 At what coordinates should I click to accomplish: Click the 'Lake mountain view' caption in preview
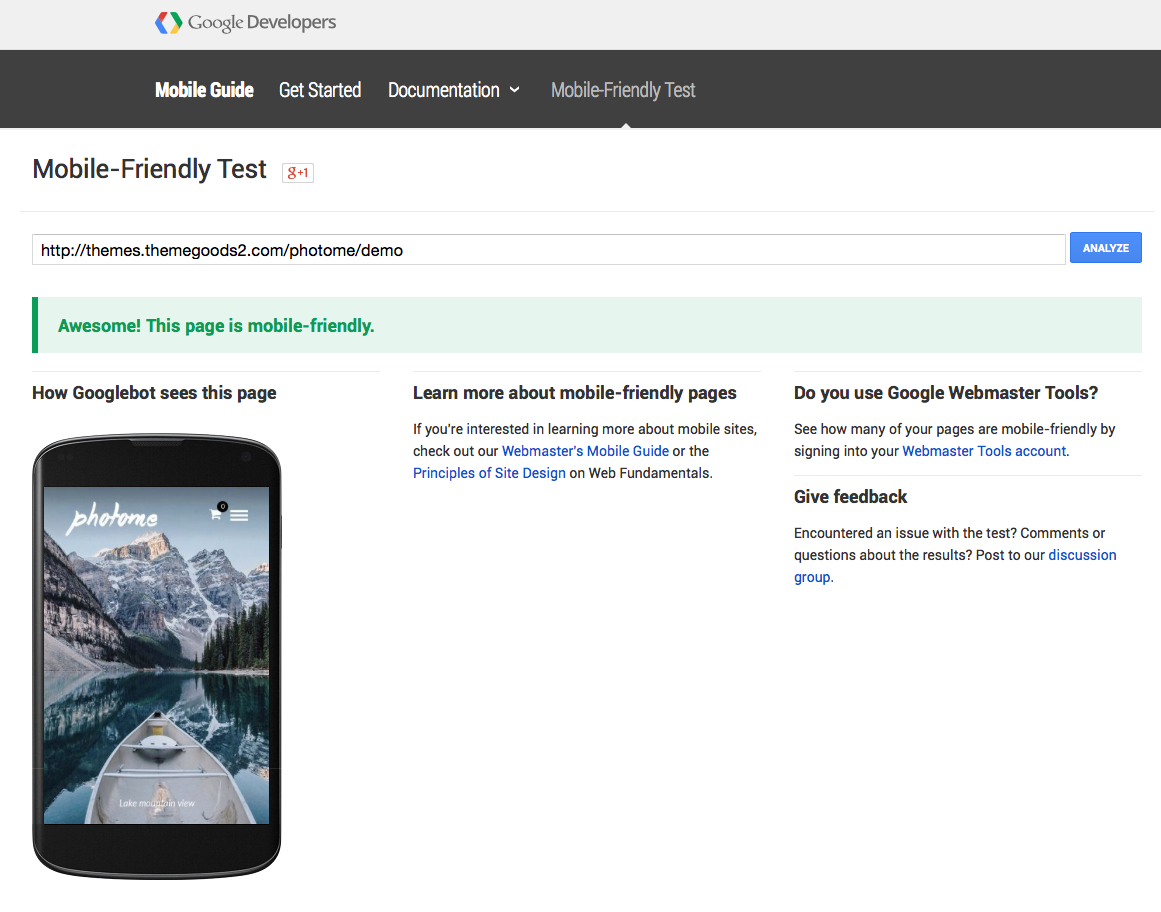[x=157, y=803]
